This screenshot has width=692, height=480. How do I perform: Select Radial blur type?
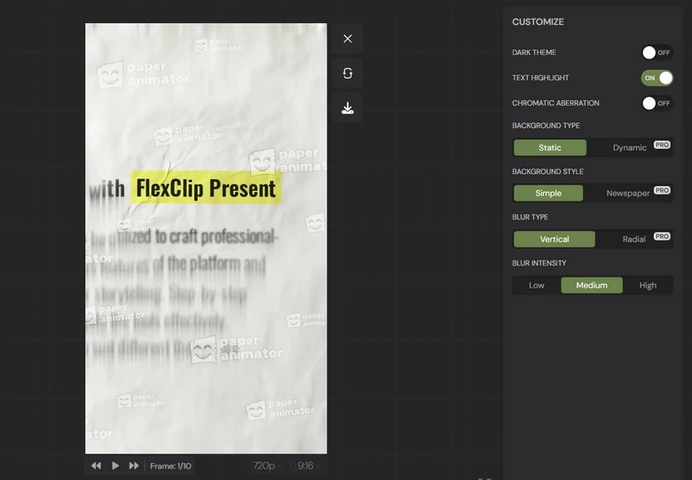pos(634,239)
